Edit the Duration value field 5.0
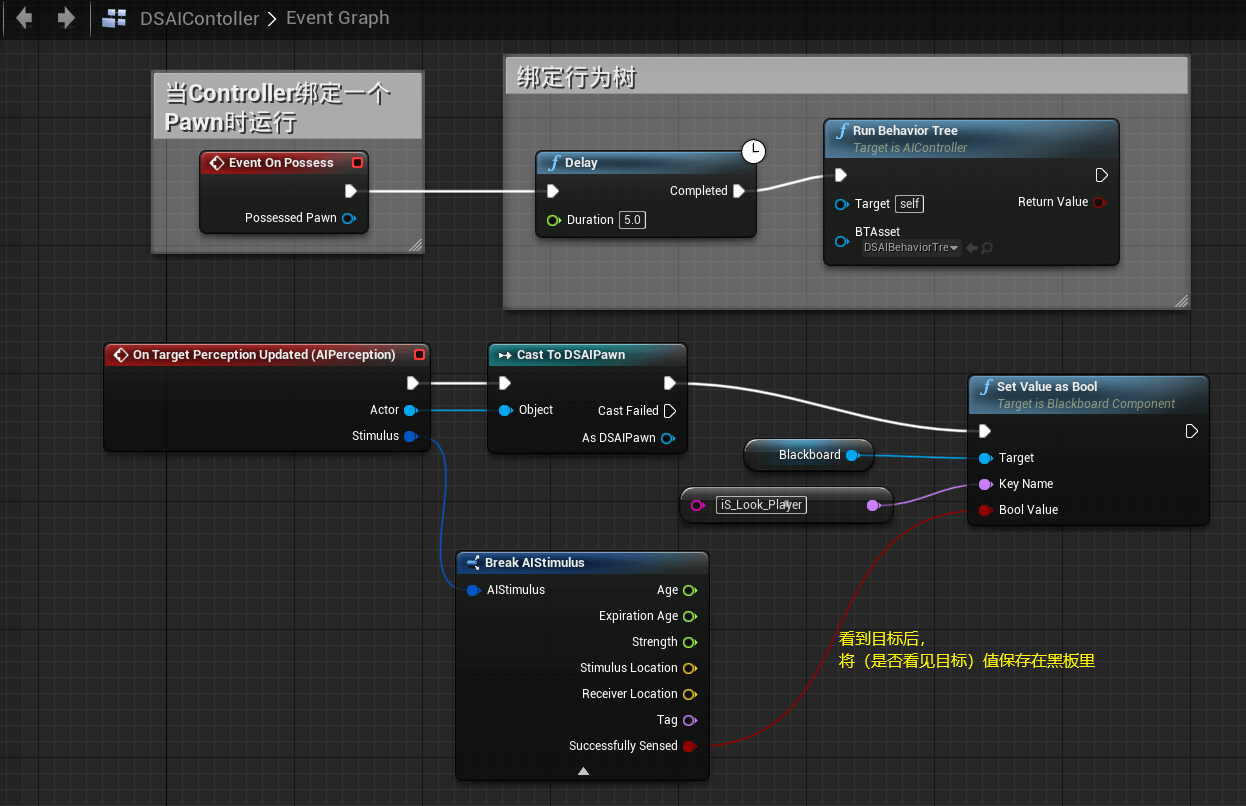The width and height of the screenshot is (1246, 806). point(632,220)
